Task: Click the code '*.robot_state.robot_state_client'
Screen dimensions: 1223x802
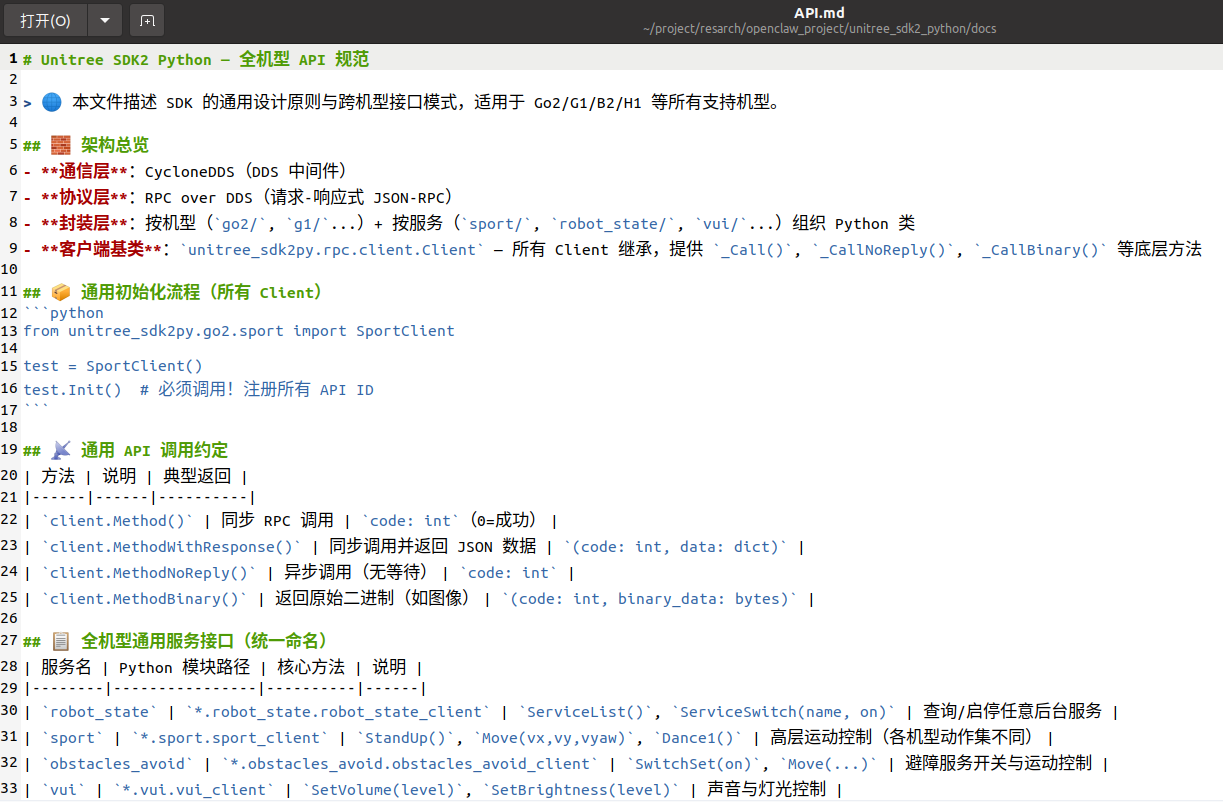Action: pos(338,712)
